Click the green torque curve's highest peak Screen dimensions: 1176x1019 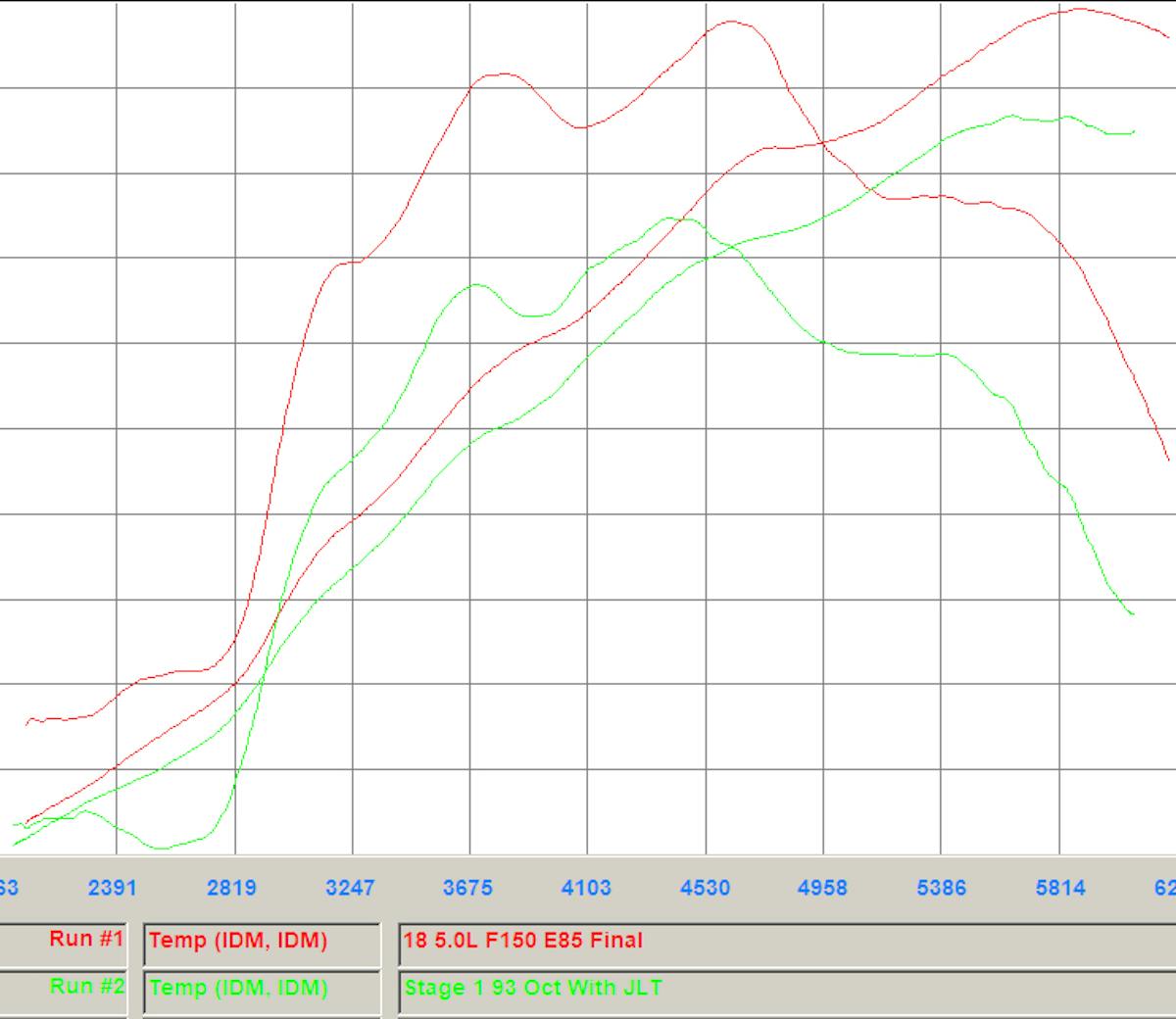pos(676,218)
